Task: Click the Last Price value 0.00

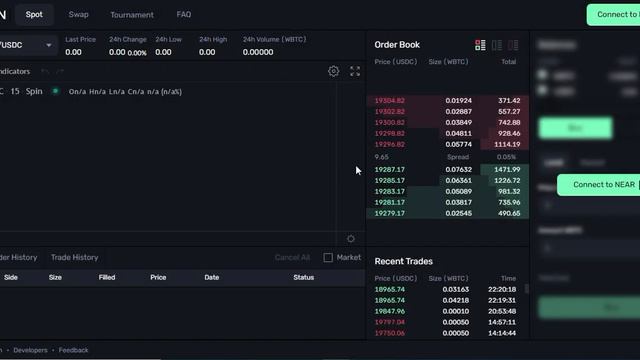Action: [73, 52]
